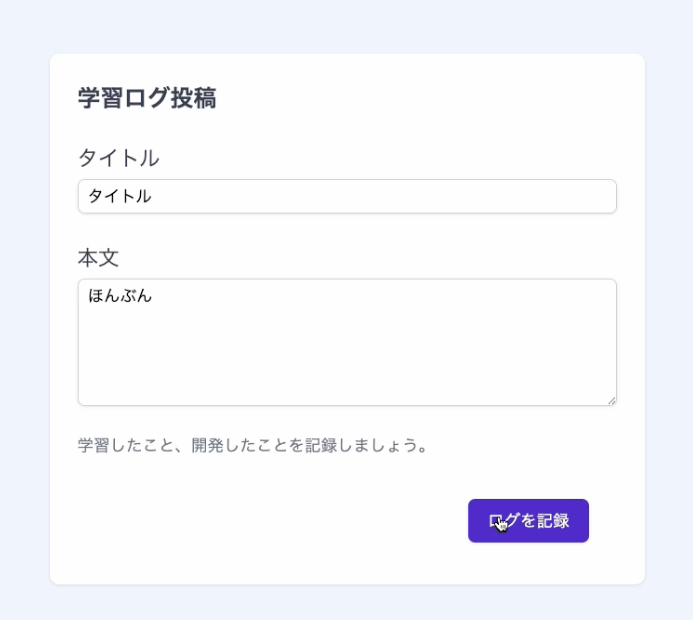
Task: Click the empty right side of 本文 textarea
Action: point(520,330)
